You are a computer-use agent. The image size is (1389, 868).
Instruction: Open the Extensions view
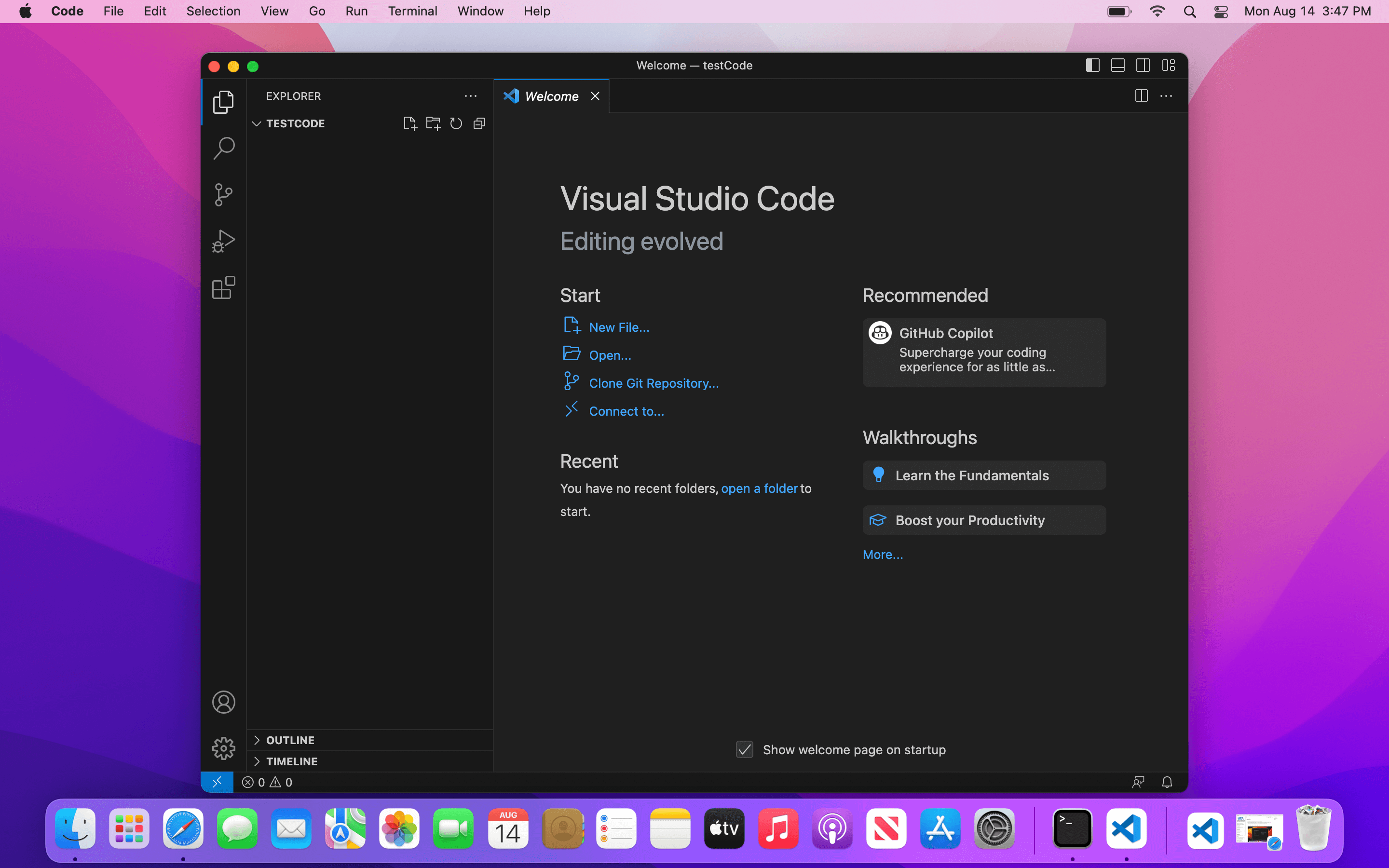tap(223, 287)
